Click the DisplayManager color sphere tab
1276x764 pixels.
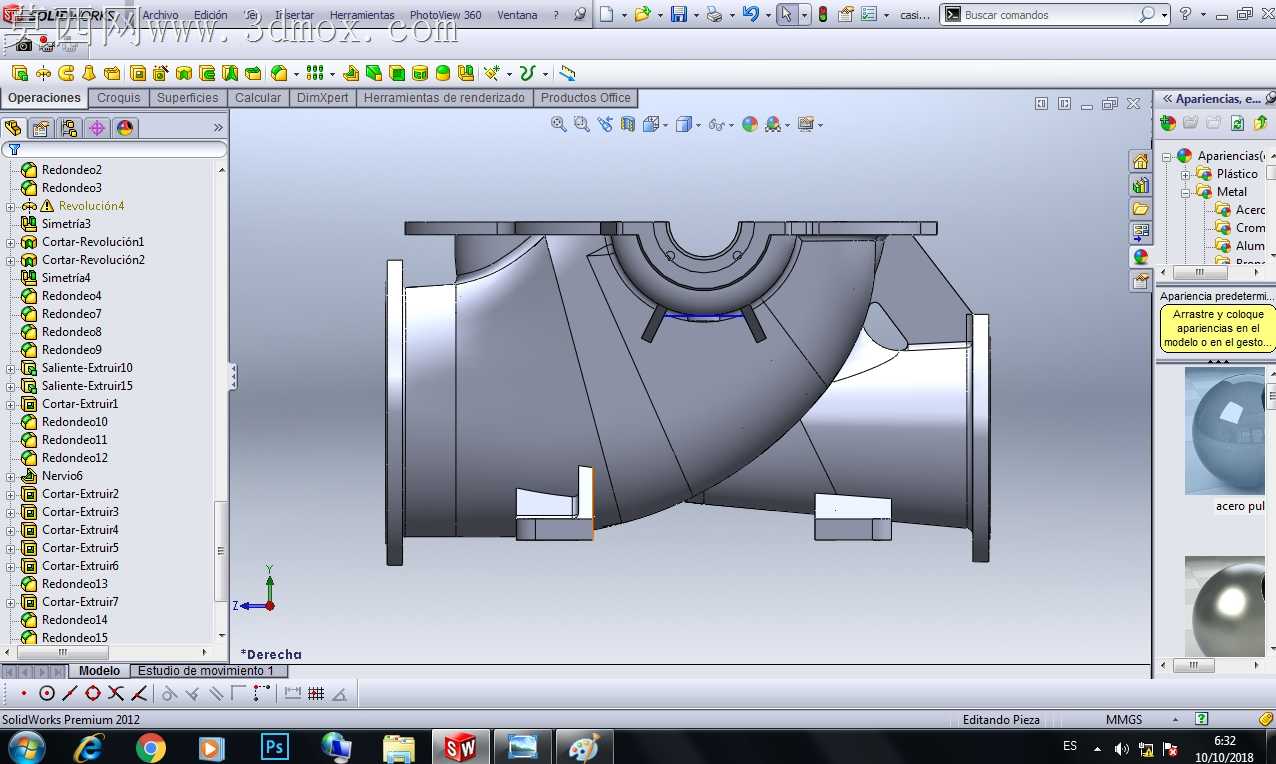point(124,128)
